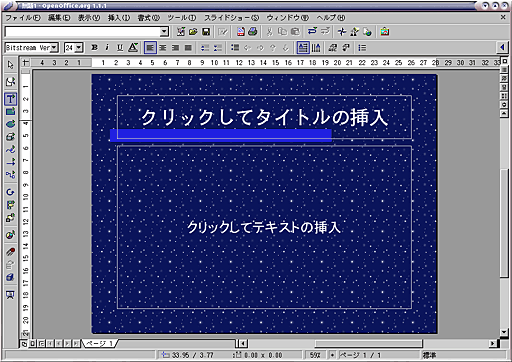The height and width of the screenshot is (362, 512).
Task: Open the font name dropdown
Action: click(54, 48)
